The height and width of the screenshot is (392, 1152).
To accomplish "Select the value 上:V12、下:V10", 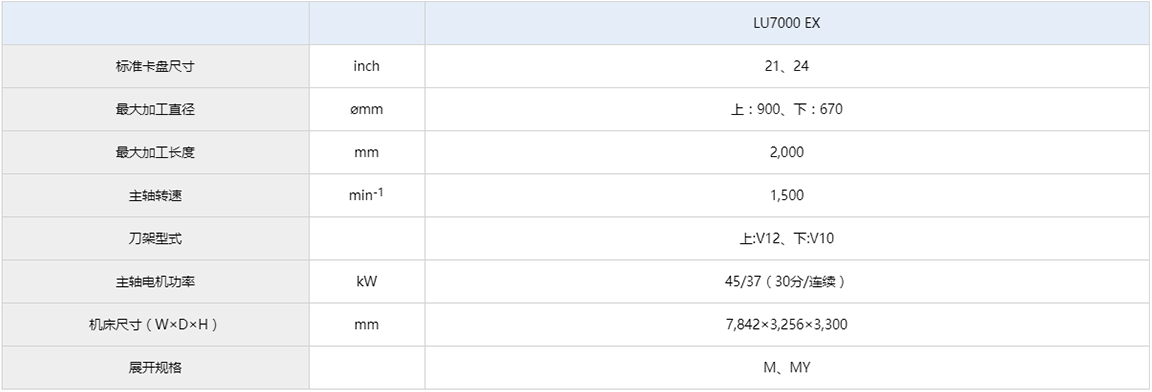I will [787, 239].
